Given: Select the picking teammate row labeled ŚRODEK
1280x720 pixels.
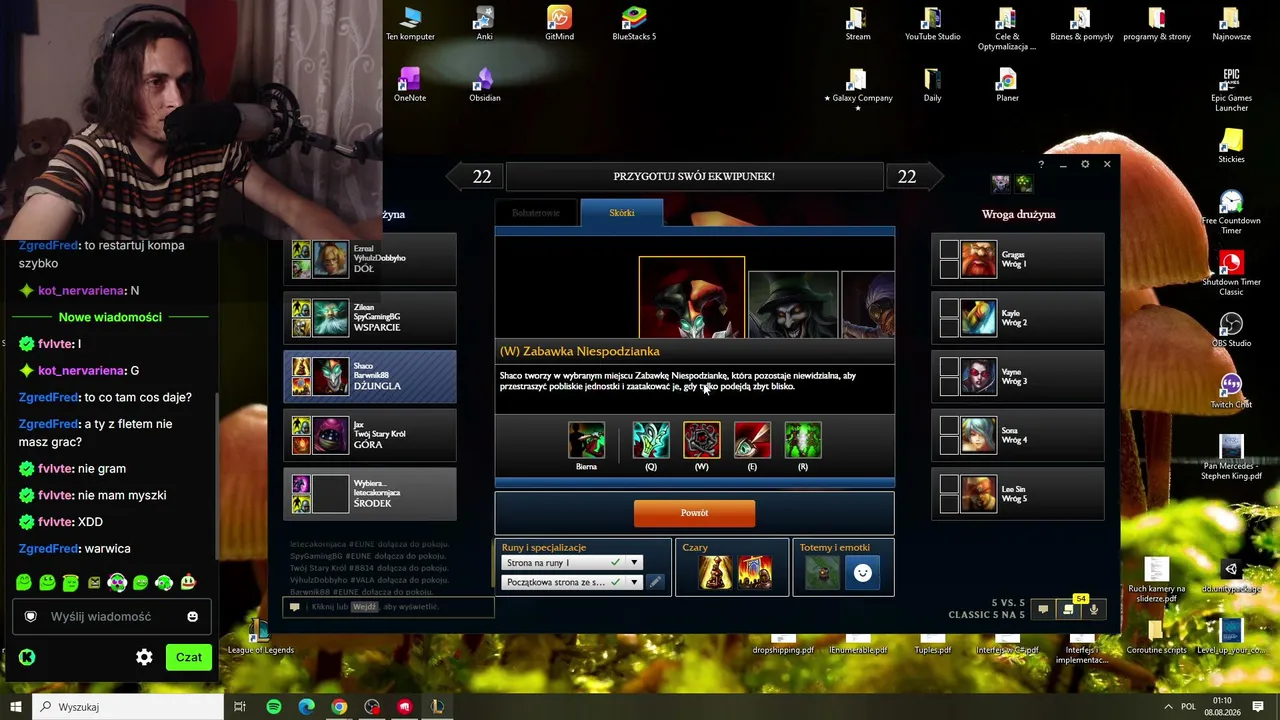Looking at the screenshot, I should click(370, 494).
